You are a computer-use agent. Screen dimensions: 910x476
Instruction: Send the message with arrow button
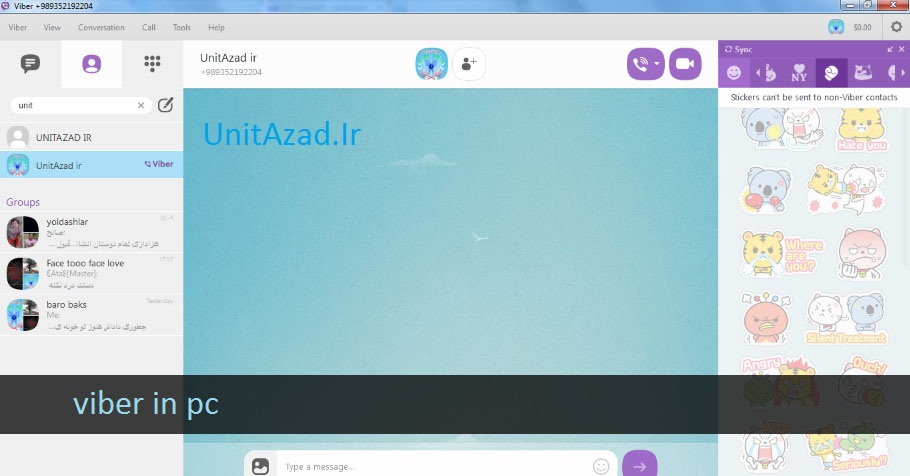(x=640, y=465)
